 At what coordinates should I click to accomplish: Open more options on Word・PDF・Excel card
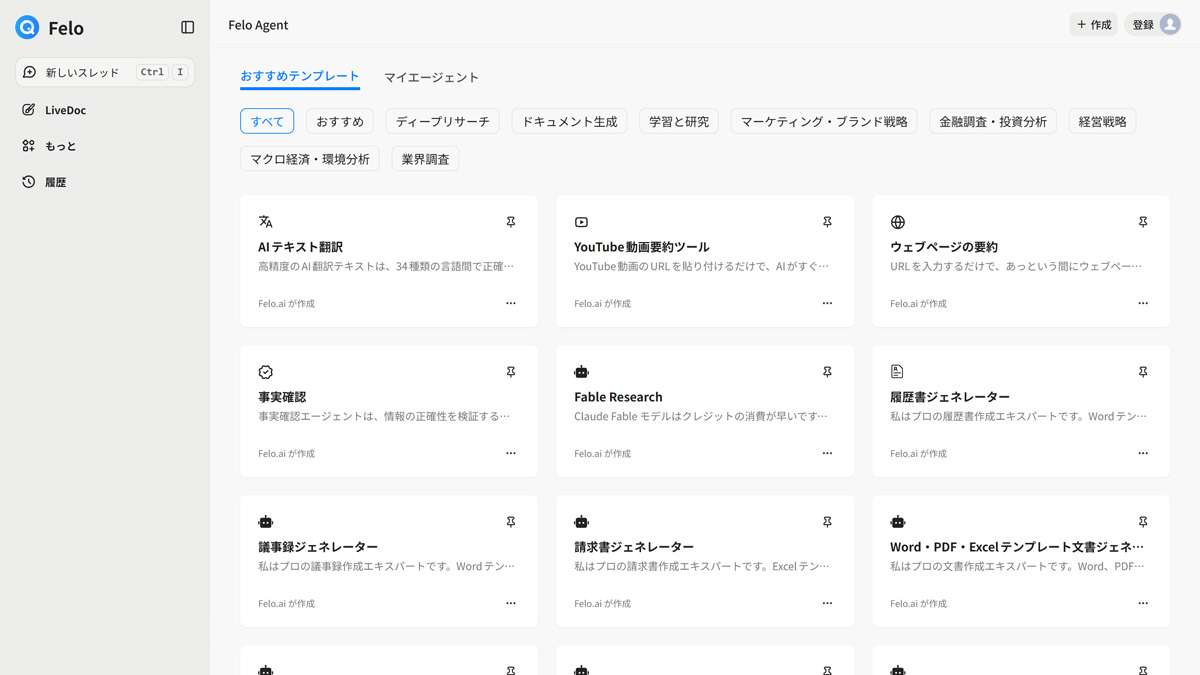point(1143,603)
